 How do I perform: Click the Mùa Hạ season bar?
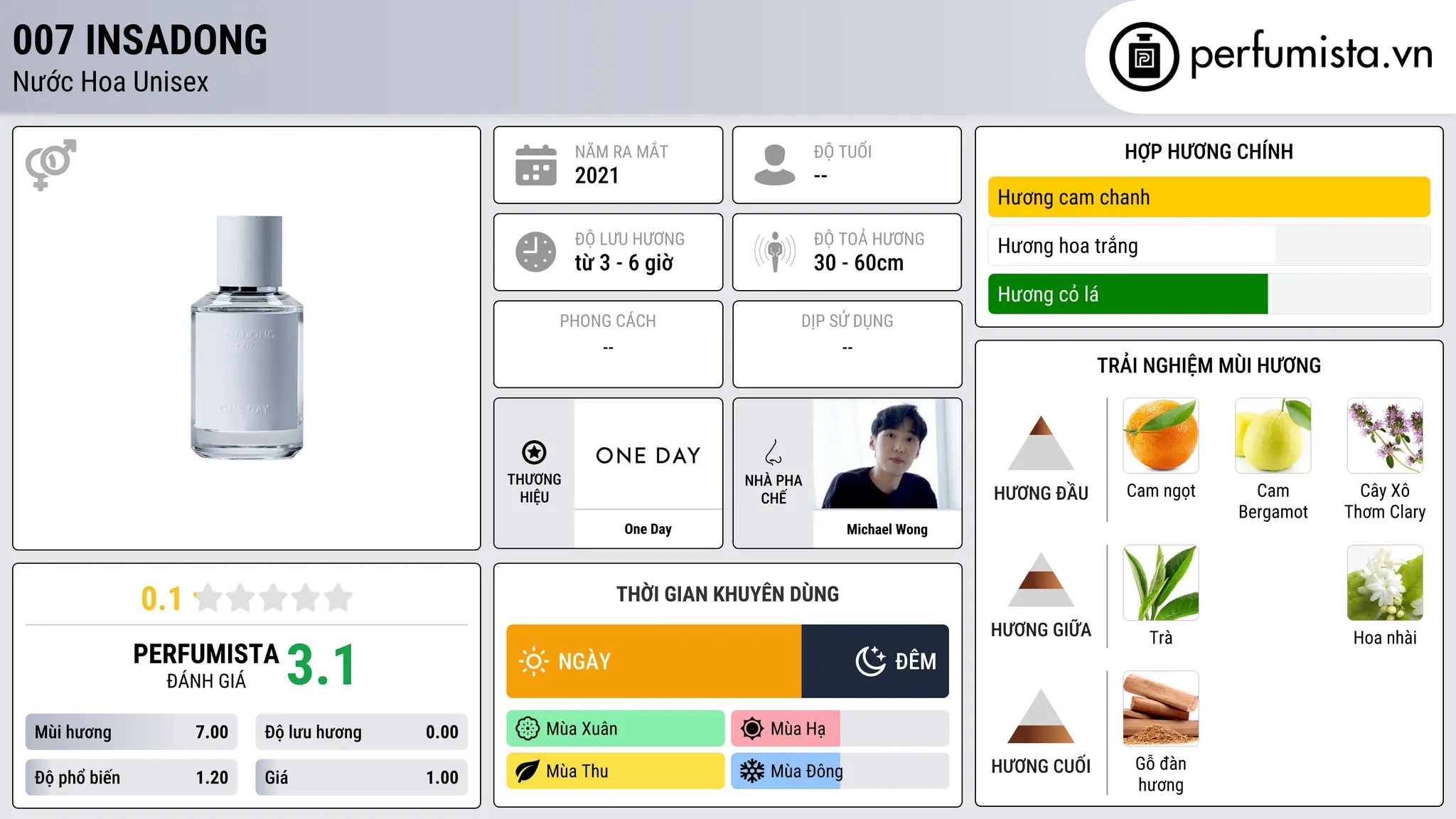[x=840, y=729]
